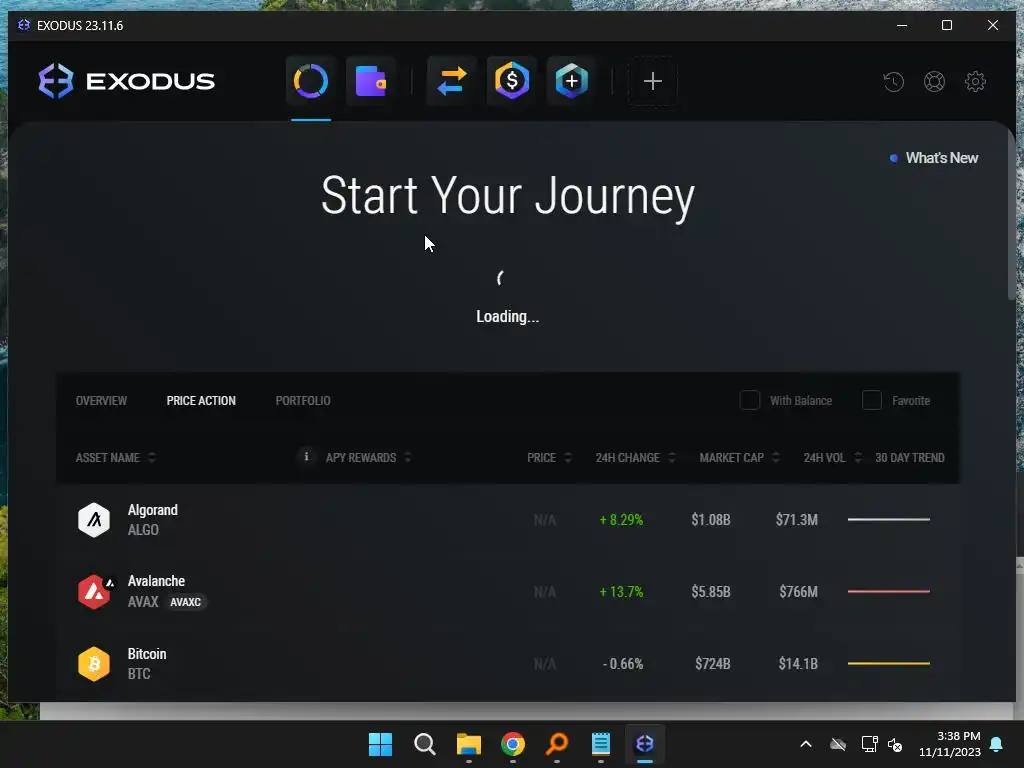This screenshot has width=1024, height=768.
Task: Click the Algorand asset icon
Action: [94, 520]
